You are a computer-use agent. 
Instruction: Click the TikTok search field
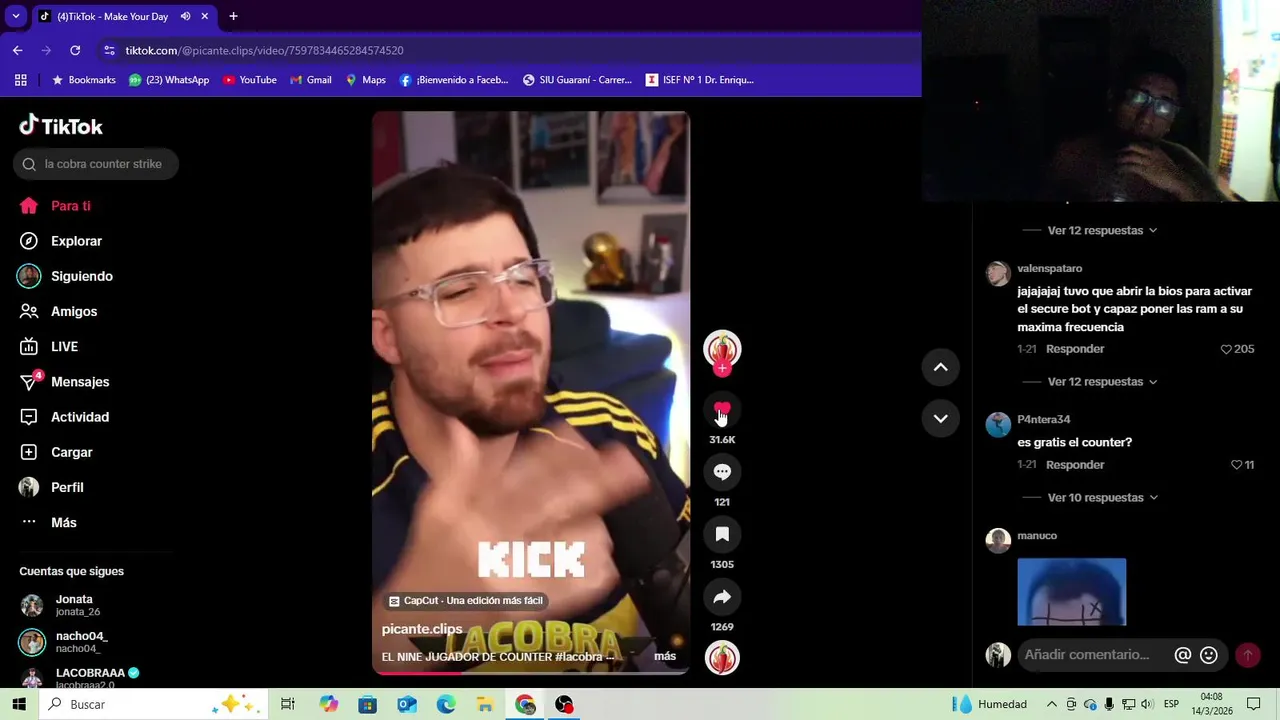(x=96, y=164)
